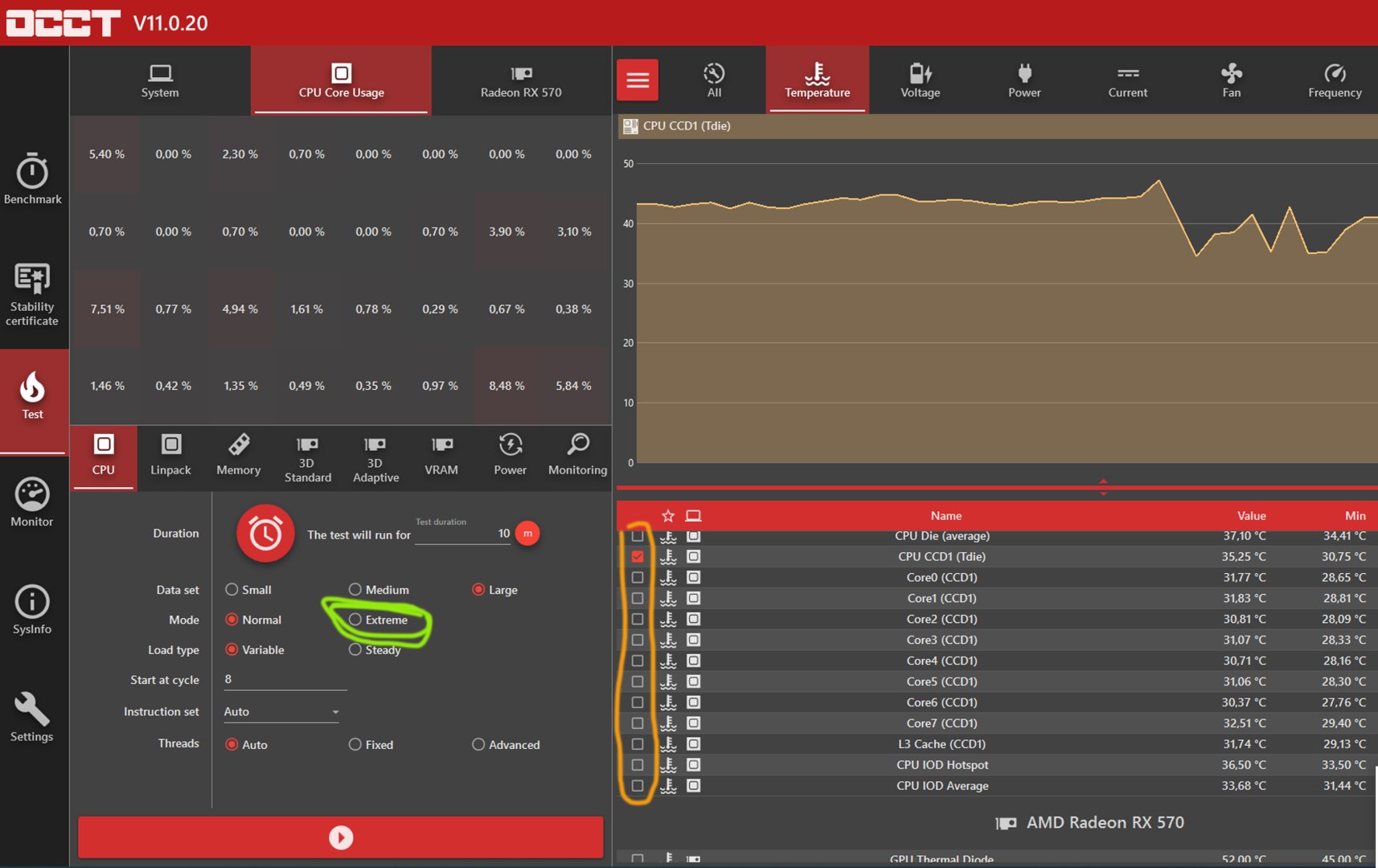Select Steady load type
Viewport: 1378px width, 868px height.
pos(355,649)
